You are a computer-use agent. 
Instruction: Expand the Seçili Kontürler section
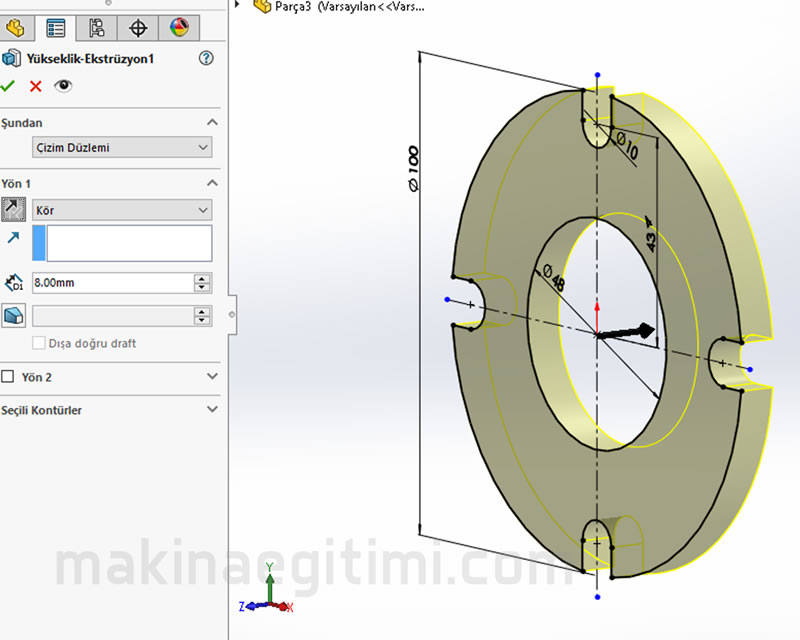[x=212, y=410]
